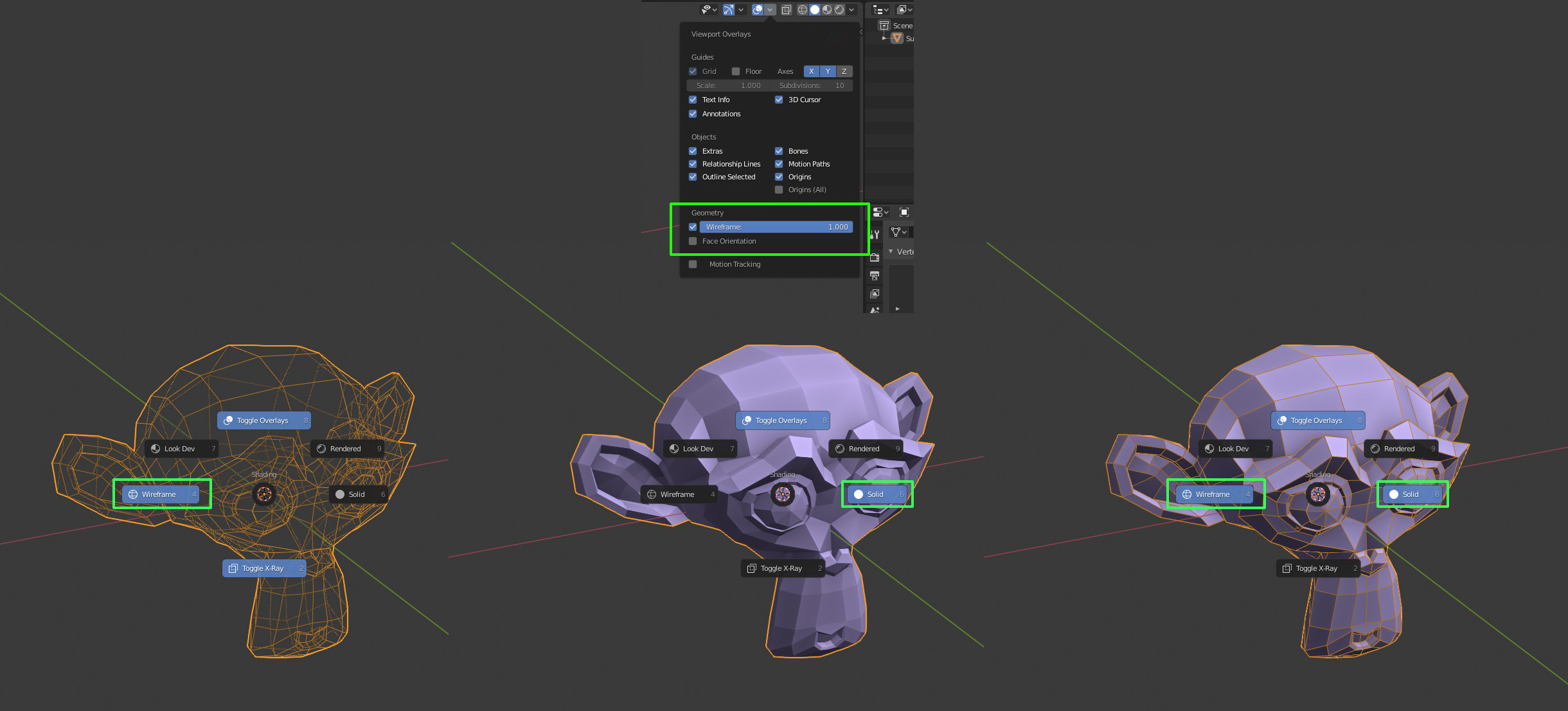Screen dimensions: 1568x711
Task: Enable the Motion Tracking checkbox
Action: tap(693, 264)
